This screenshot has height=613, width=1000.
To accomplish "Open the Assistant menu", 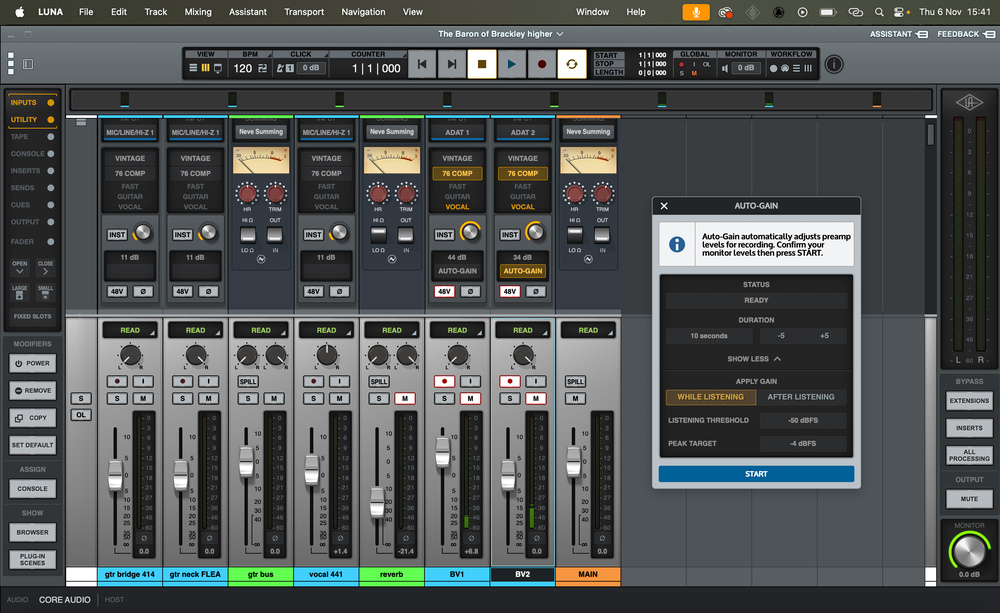I will 247,11.
